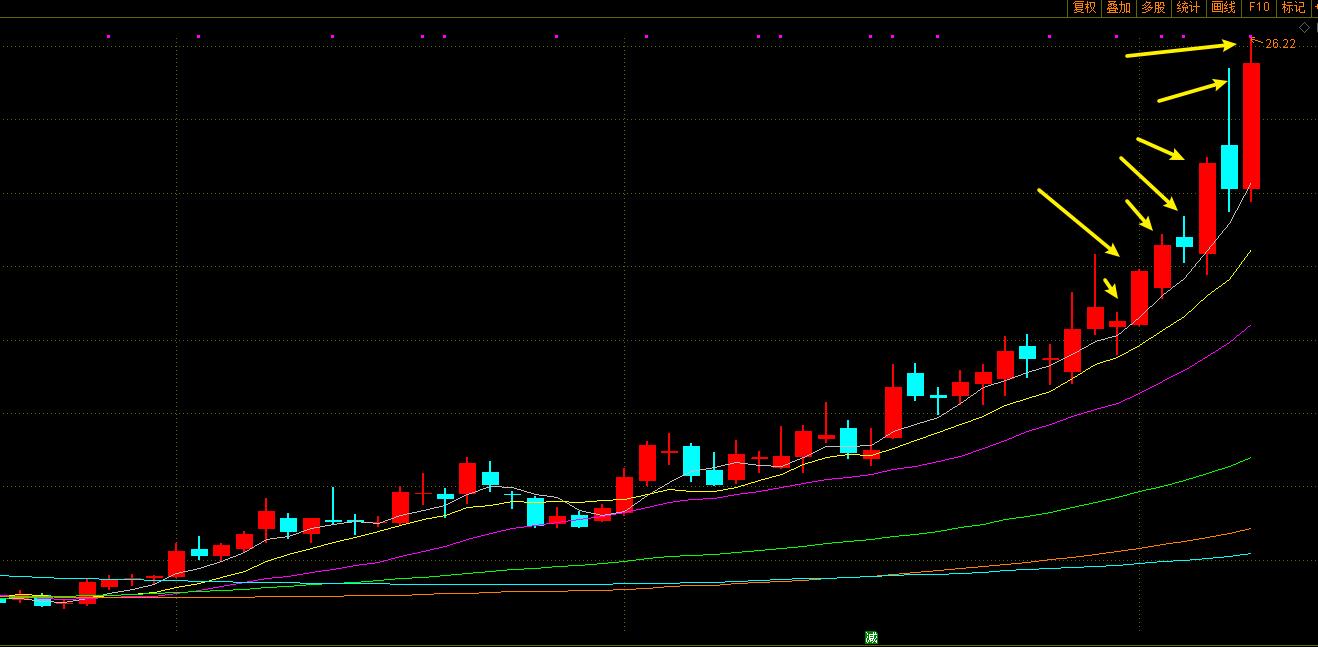Select the shortest yellow arrow annotation
Viewport: 1318px width, 647px height.
coord(1110,288)
